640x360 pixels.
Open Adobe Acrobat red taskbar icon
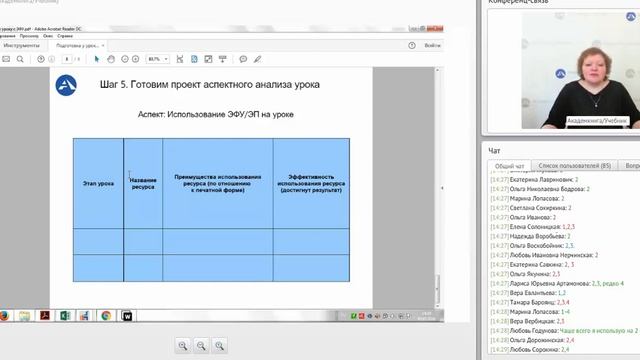point(44,316)
